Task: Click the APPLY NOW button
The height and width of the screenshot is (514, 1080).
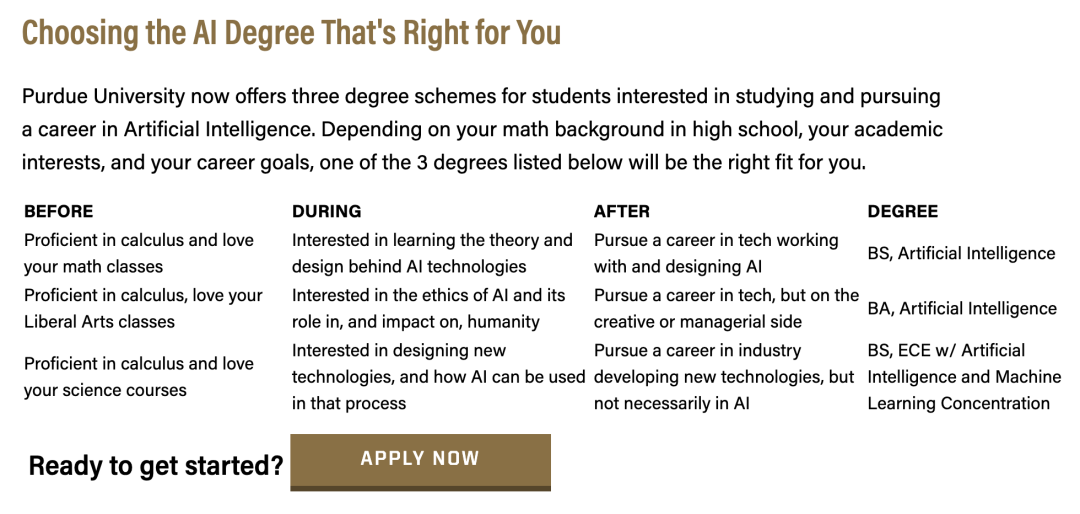Action: click(x=420, y=460)
